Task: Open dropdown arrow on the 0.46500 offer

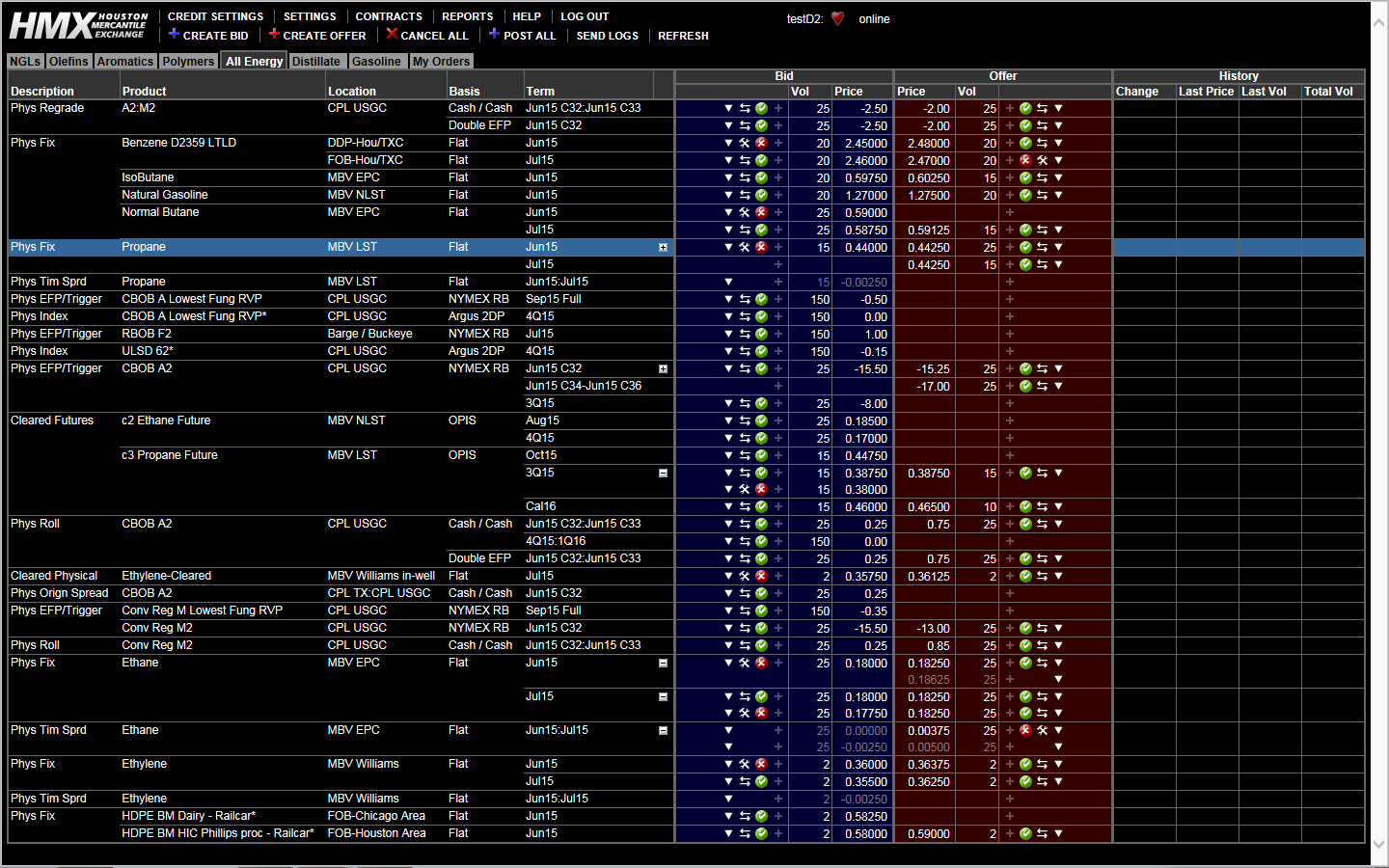Action: 1058,506
